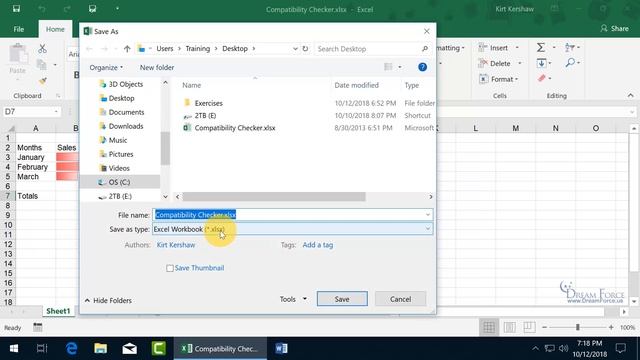The height and width of the screenshot is (360, 640).
Task: Click the Cut scissors icon in Clipboard group
Action: pyautogui.click(x=42, y=49)
